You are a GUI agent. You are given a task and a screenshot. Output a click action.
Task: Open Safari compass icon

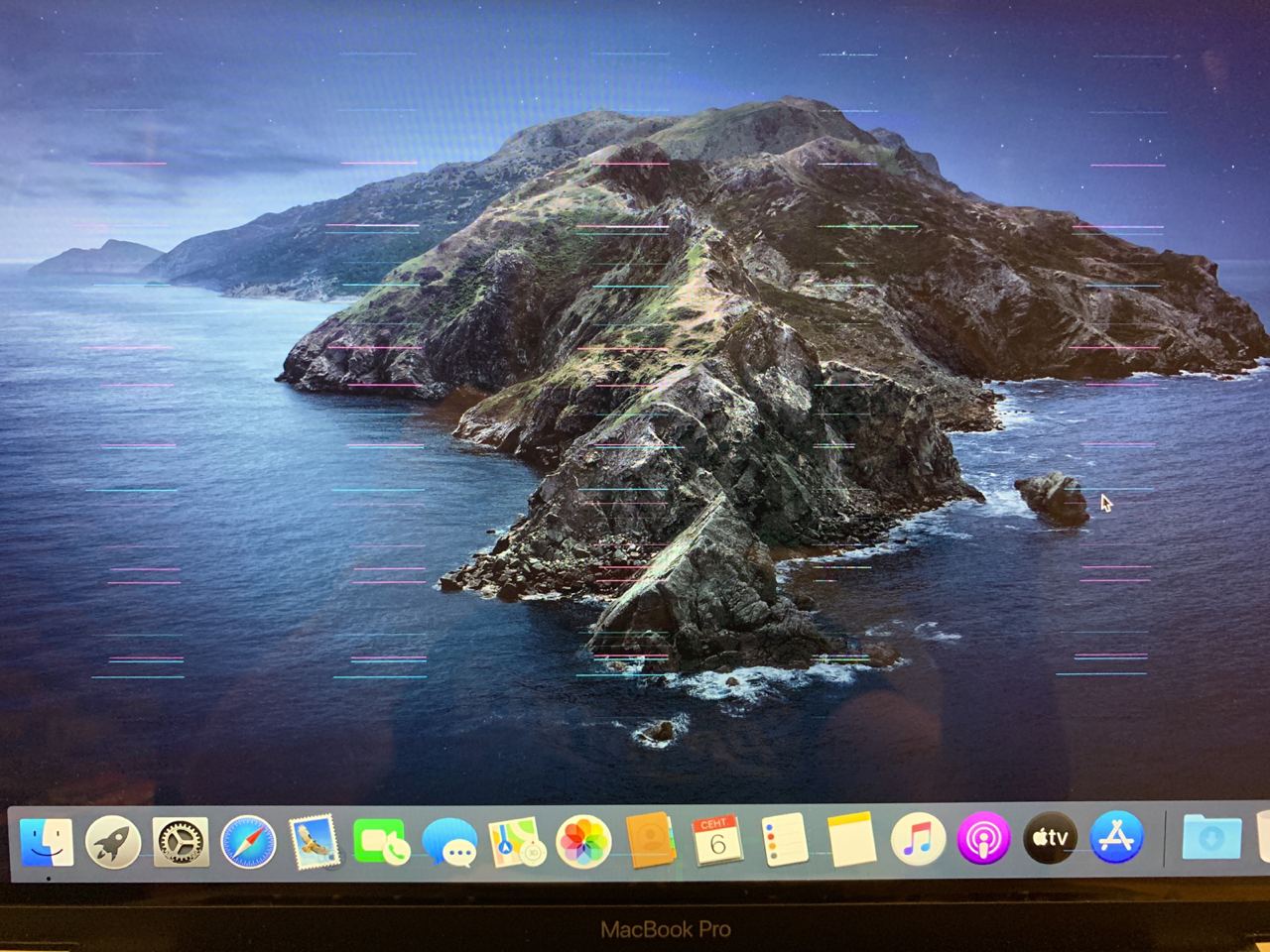coord(248,842)
